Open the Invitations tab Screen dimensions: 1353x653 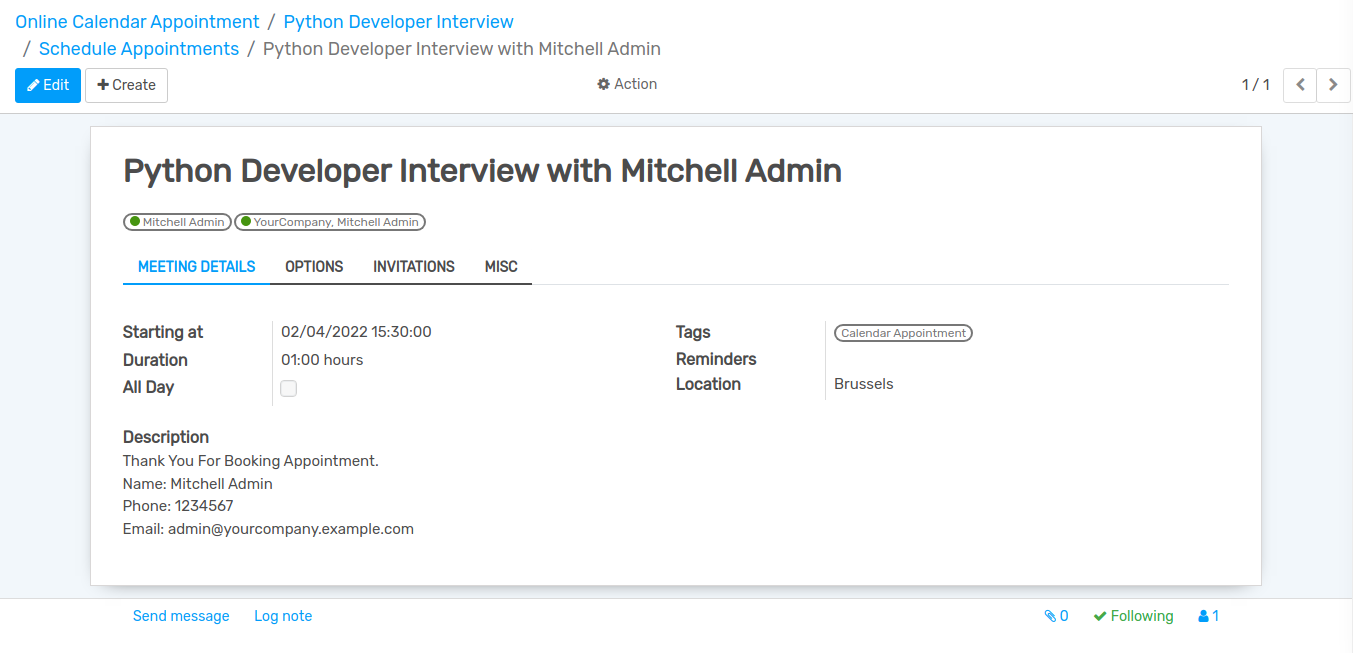coord(414,267)
